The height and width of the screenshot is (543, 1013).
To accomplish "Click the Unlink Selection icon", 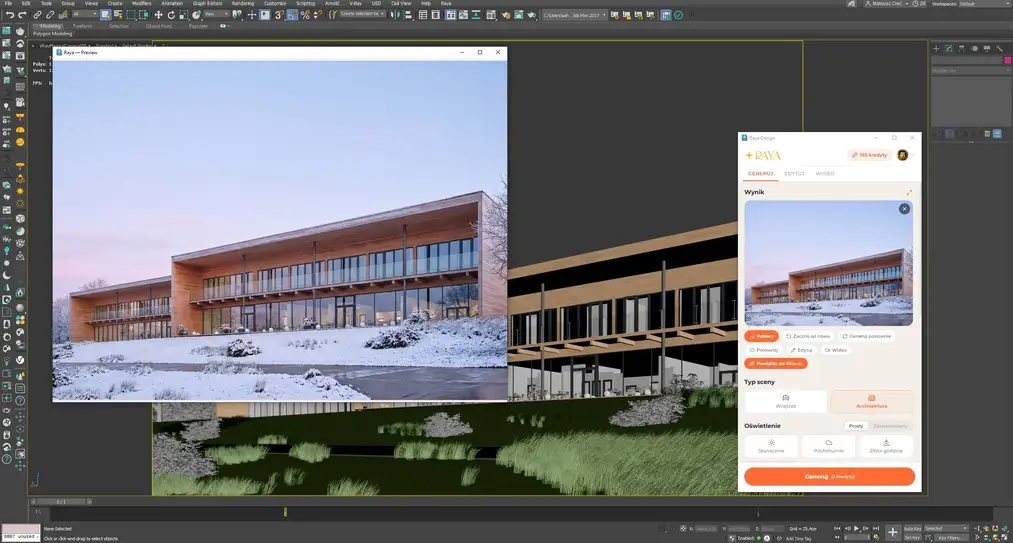I will coord(50,14).
